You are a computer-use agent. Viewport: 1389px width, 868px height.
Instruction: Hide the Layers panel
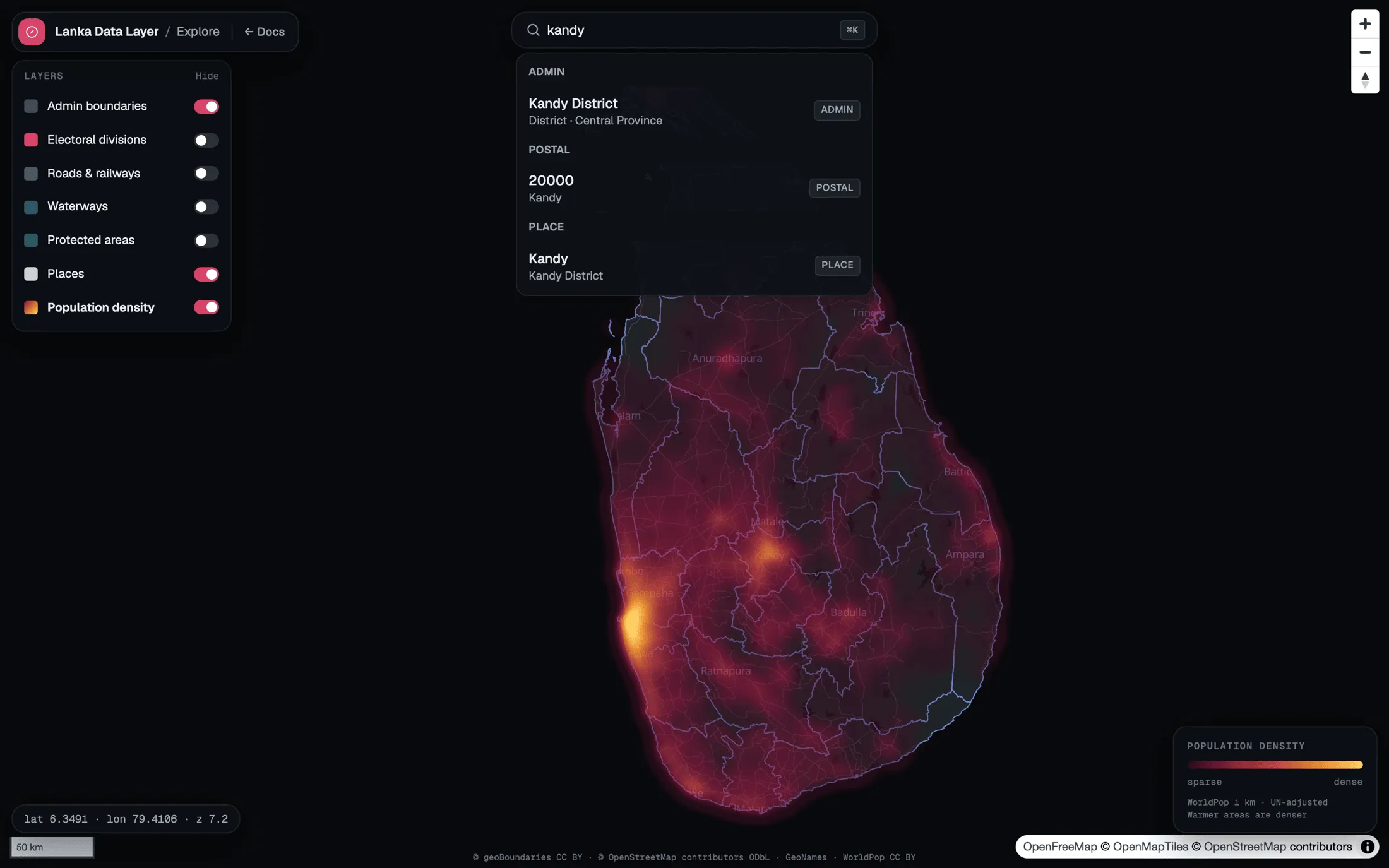click(207, 76)
